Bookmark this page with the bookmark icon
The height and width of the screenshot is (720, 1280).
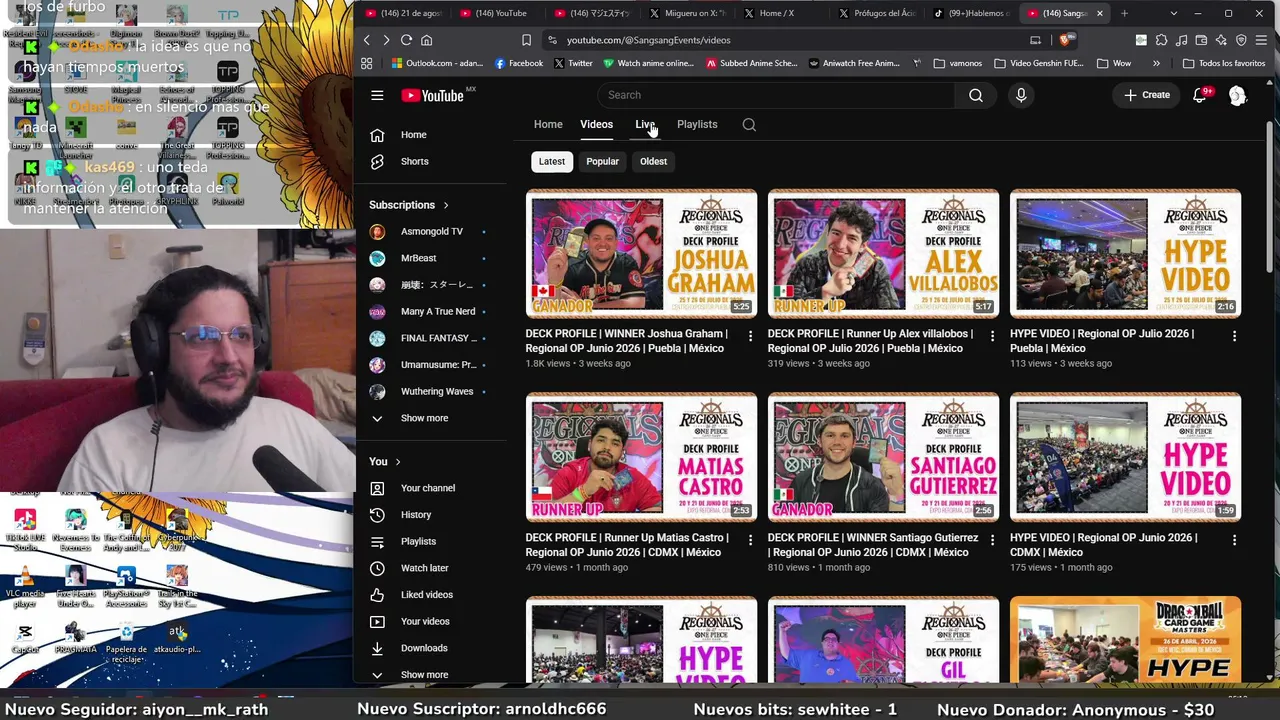(526, 40)
